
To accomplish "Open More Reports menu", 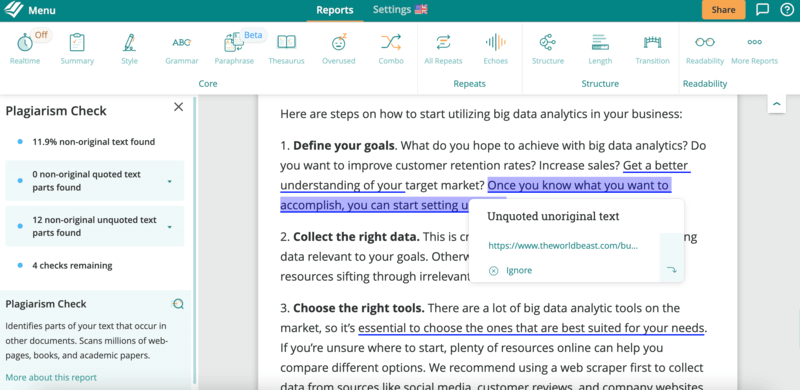I will (754, 49).
